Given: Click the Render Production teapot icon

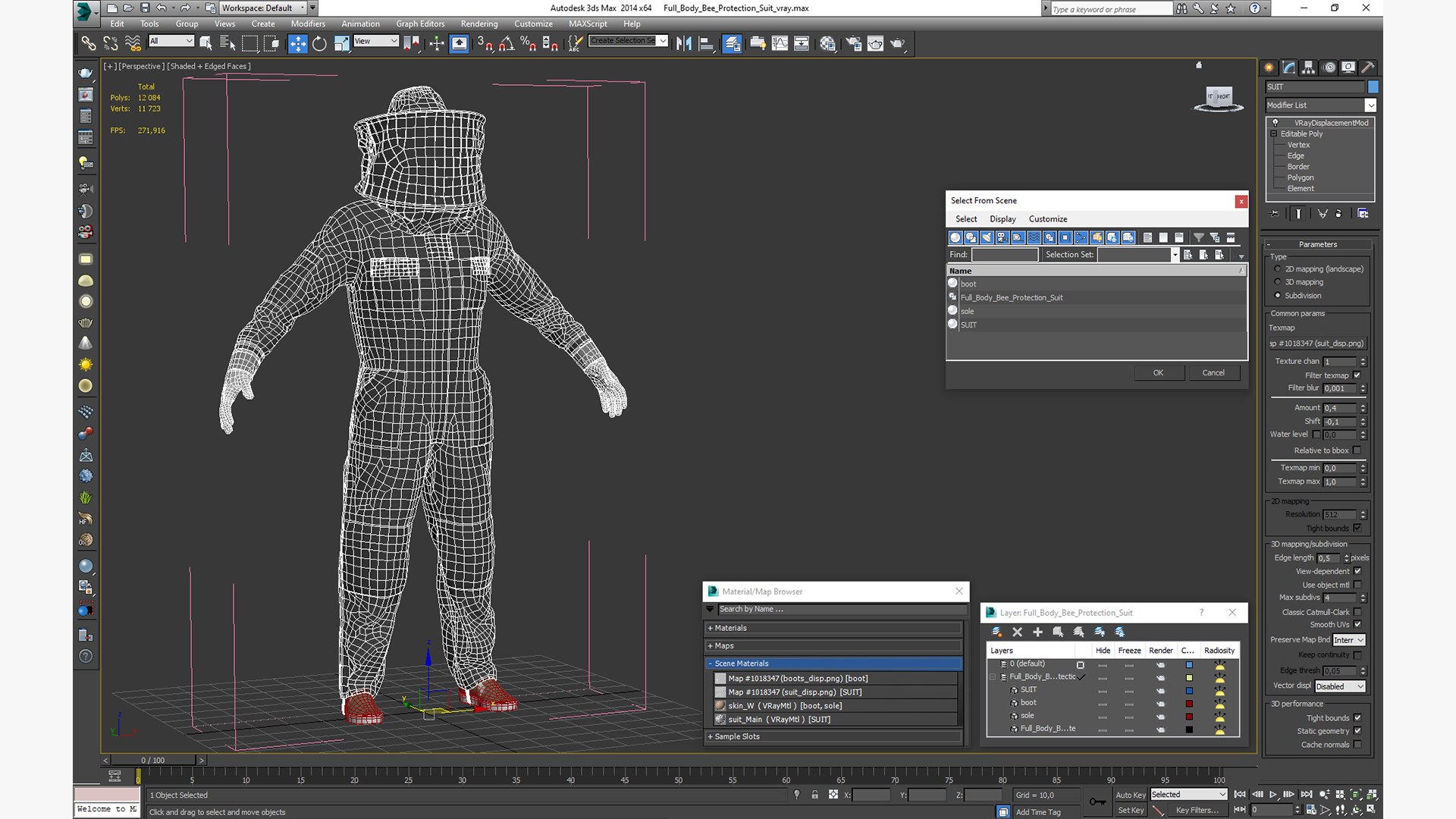Looking at the screenshot, I should (897, 43).
